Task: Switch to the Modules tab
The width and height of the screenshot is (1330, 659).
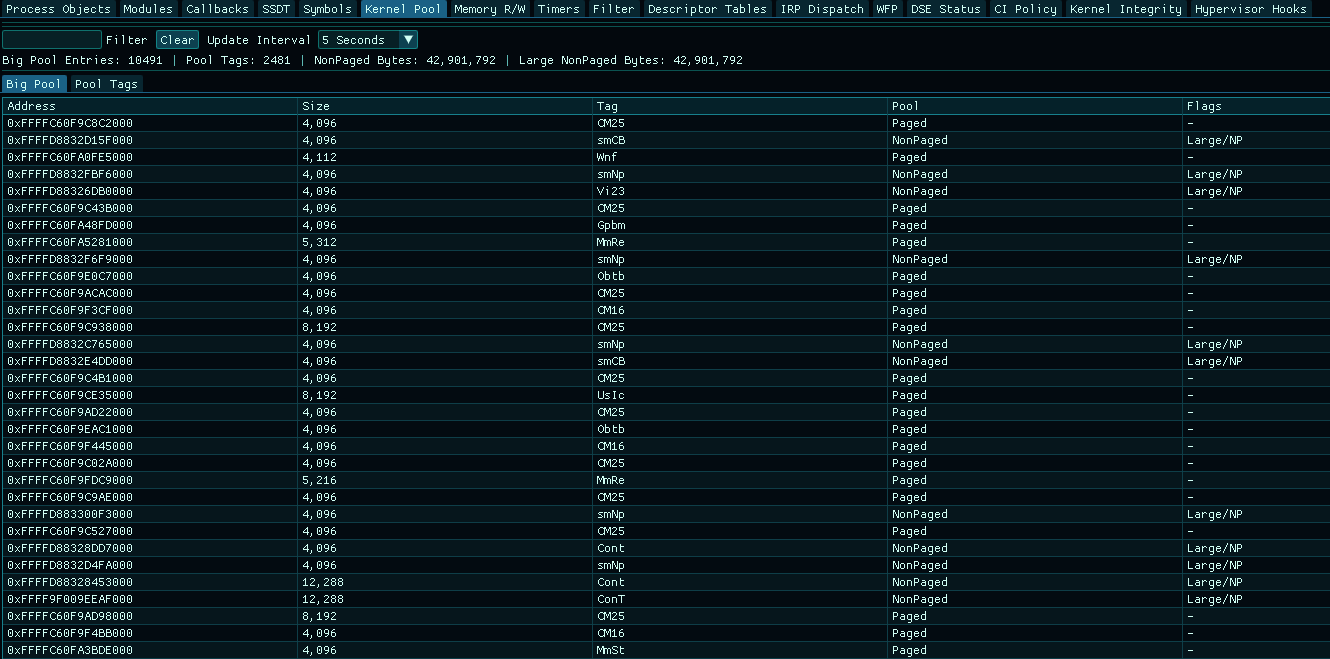Action: point(148,9)
